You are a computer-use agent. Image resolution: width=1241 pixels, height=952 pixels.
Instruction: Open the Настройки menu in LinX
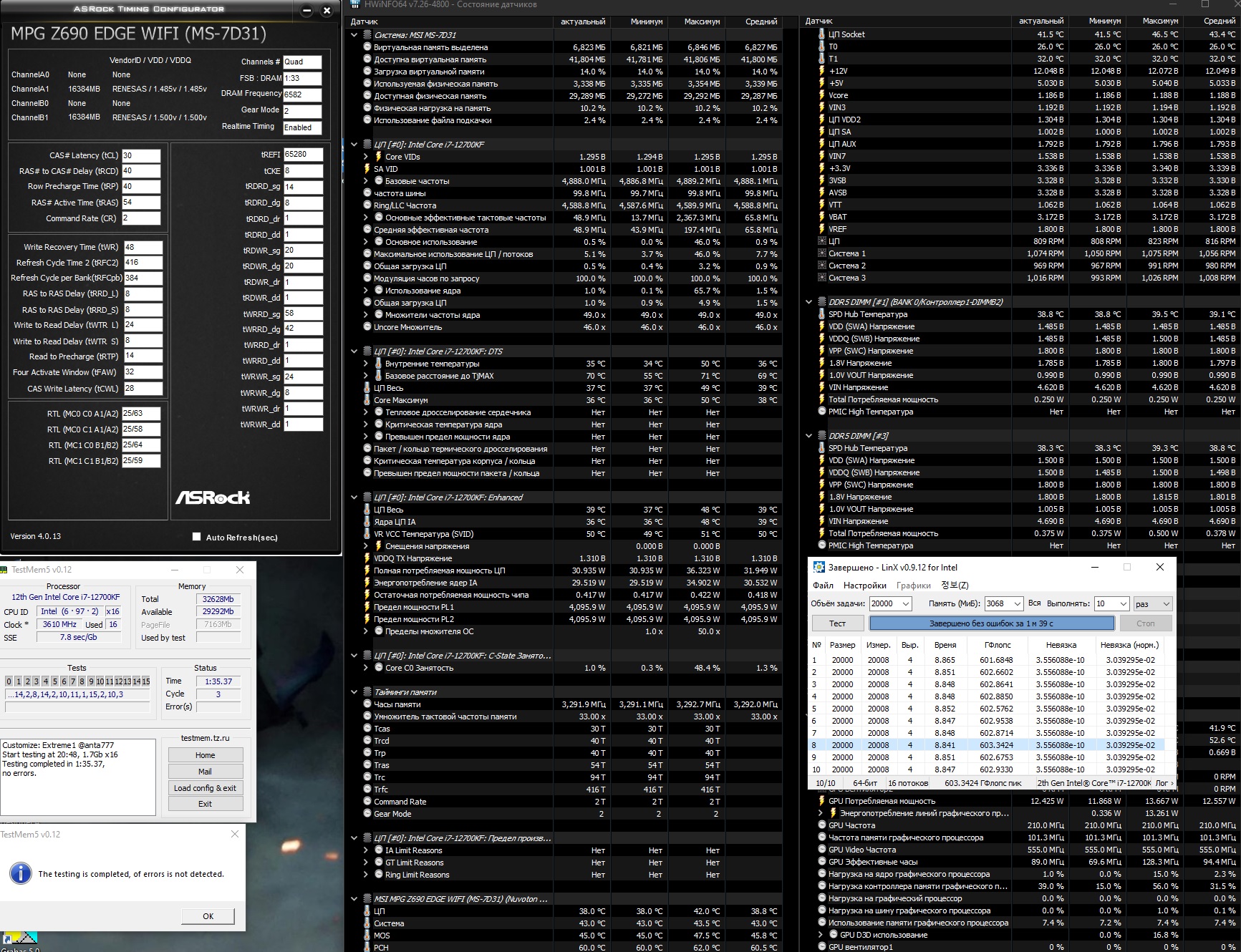tap(864, 586)
